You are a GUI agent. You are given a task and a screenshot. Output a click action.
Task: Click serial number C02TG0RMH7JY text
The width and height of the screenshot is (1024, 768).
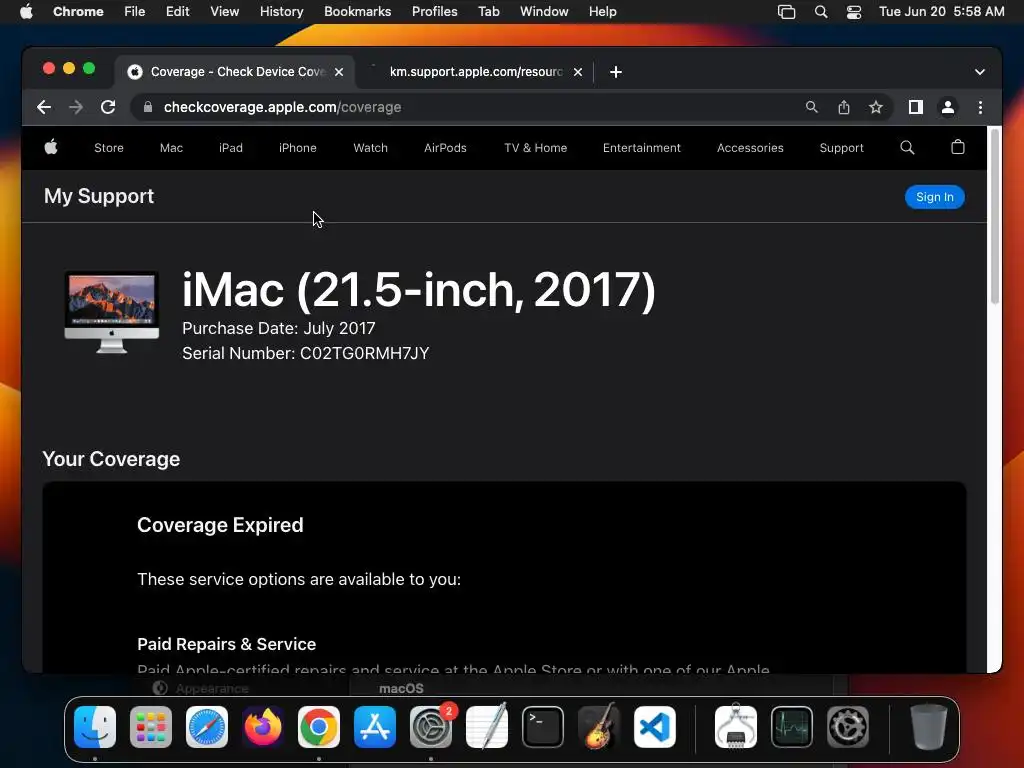[x=364, y=353]
